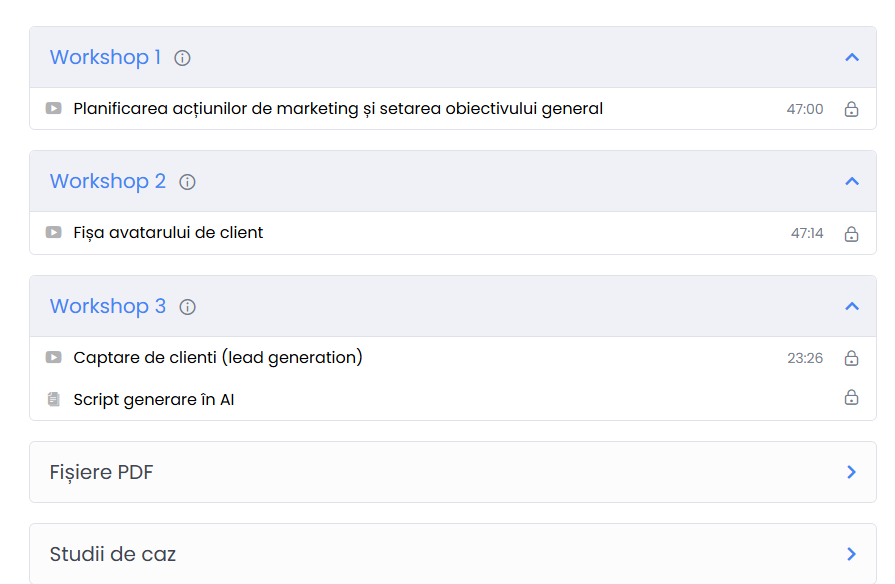895x584 pixels.
Task: Open lesson Planificarea acțiunilor de marketing
Action: coord(338,108)
